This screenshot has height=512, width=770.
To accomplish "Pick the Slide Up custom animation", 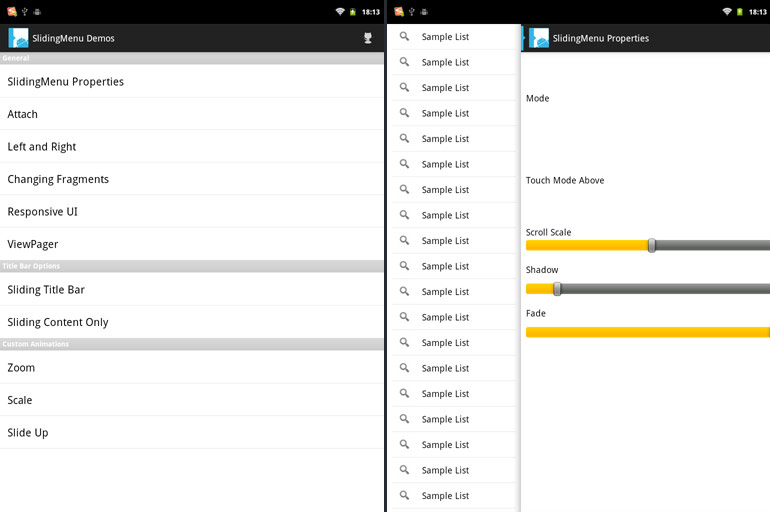I will [x=28, y=433].
